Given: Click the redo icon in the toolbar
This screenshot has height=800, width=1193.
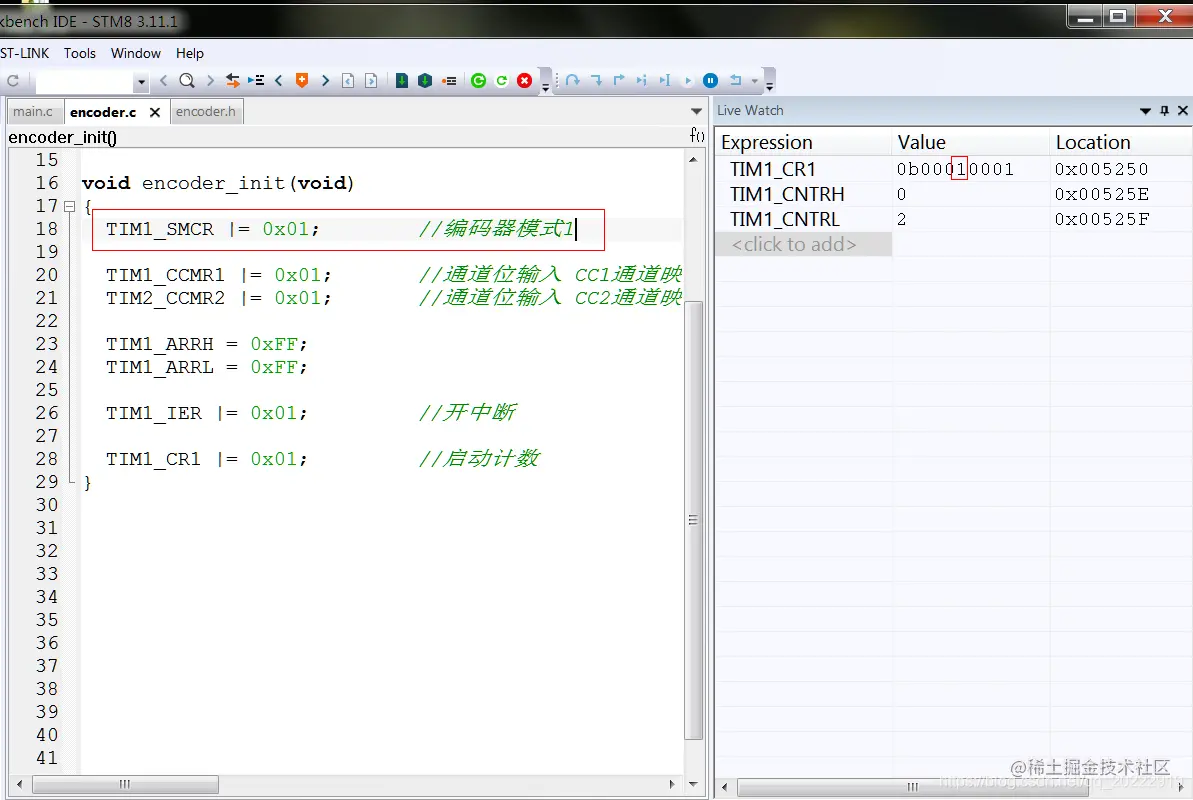Looking at the screenshot, I should click(13, 81).
